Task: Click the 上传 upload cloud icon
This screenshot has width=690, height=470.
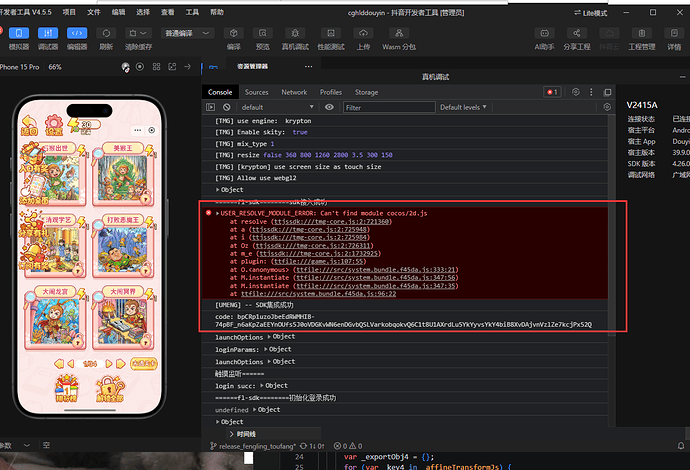Action: pos(363,33)
